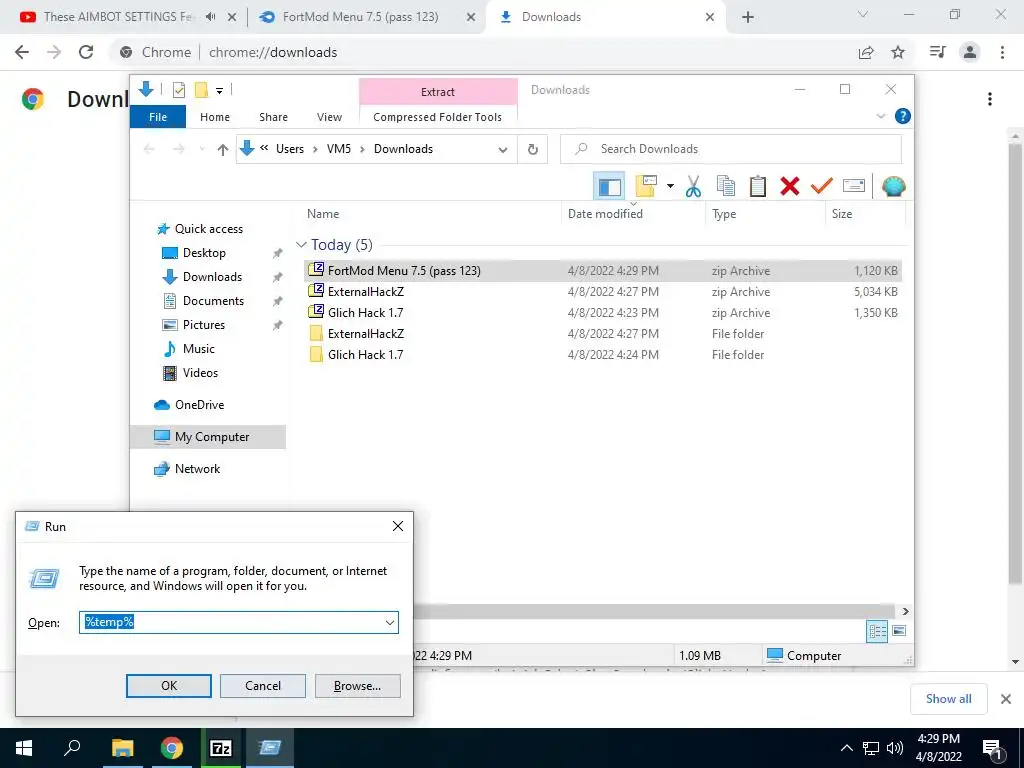This screenshot has height=768, width=1024.
Task: Click File Explorer icon on taskbar
Action: click(122, 748)
